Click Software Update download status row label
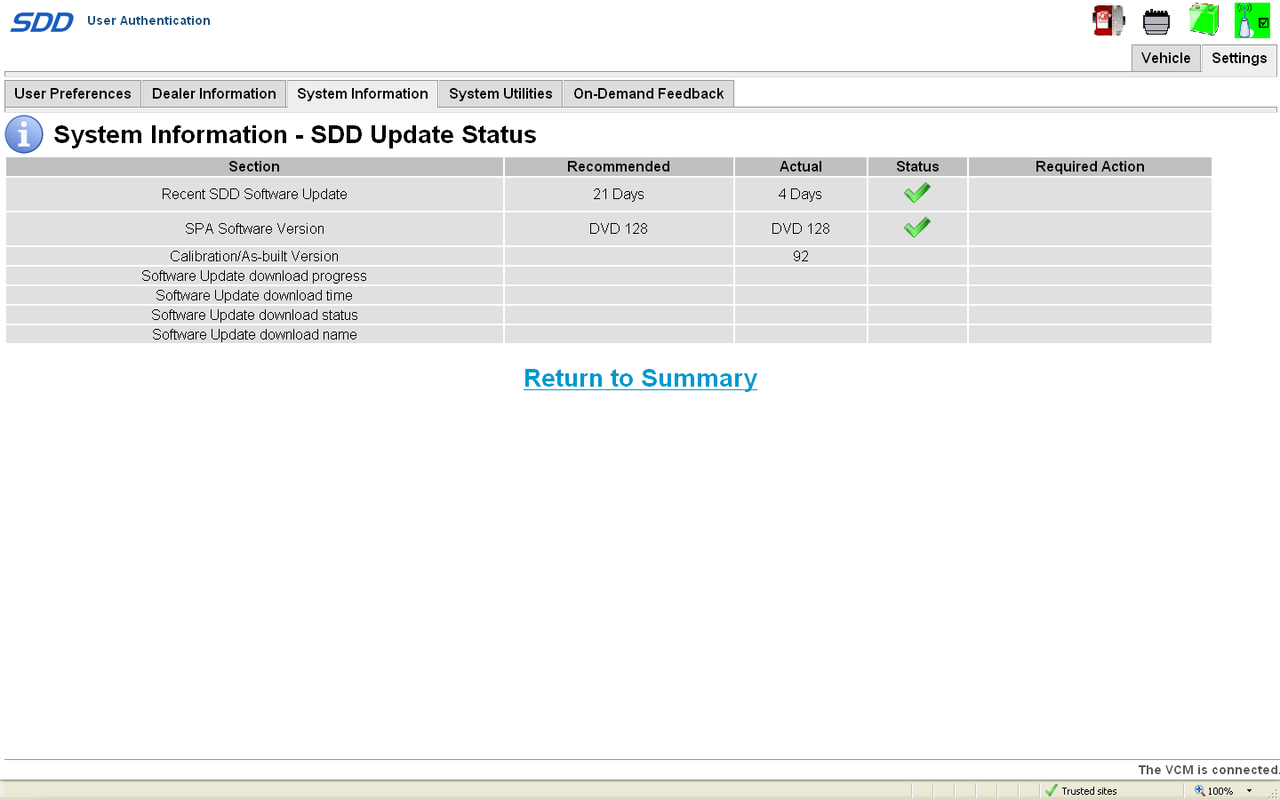The height and width of the screenshot is (800, 1280). coord(254,315)
